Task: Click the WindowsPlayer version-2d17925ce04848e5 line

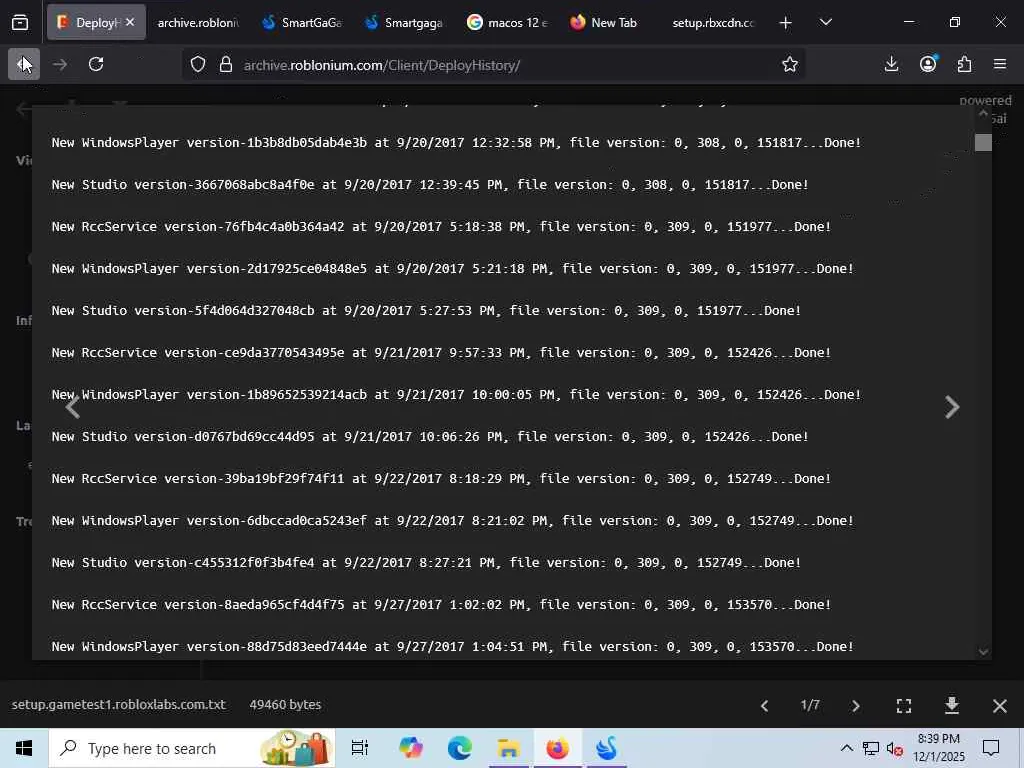Action: coord(453,268)
